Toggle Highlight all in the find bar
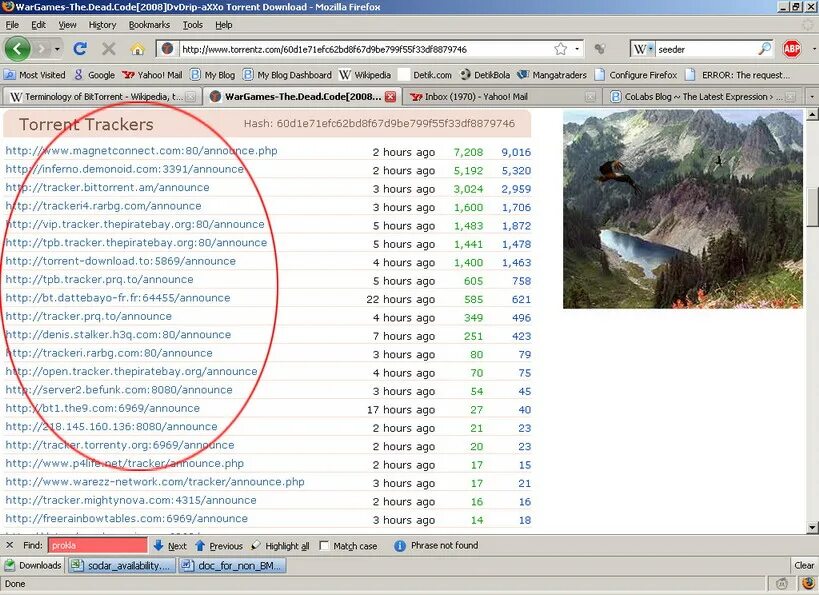The image size is (819, 595). coord(280,545)
